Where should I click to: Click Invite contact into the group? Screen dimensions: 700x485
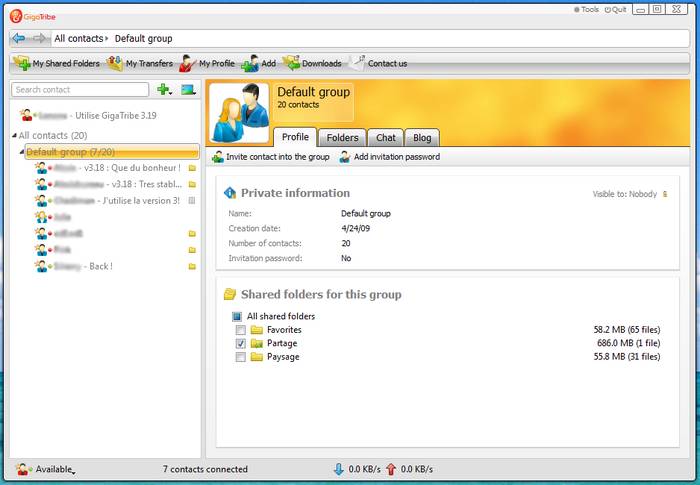(278, 157)
